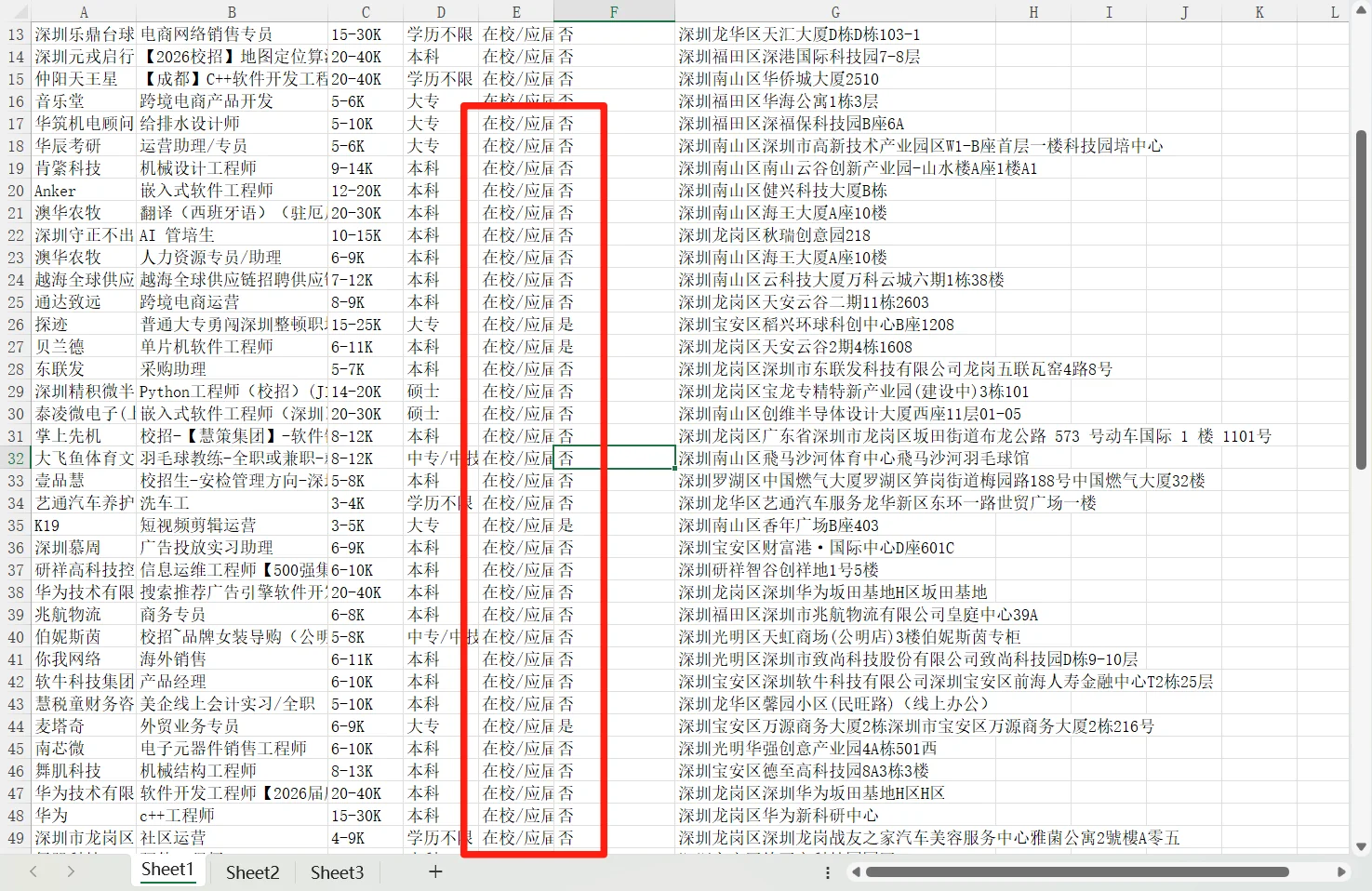The height and width of the screenshot is (891, 1372).
Task: Click the salary cell '3-4K'
Action: (x=366, y=503)
